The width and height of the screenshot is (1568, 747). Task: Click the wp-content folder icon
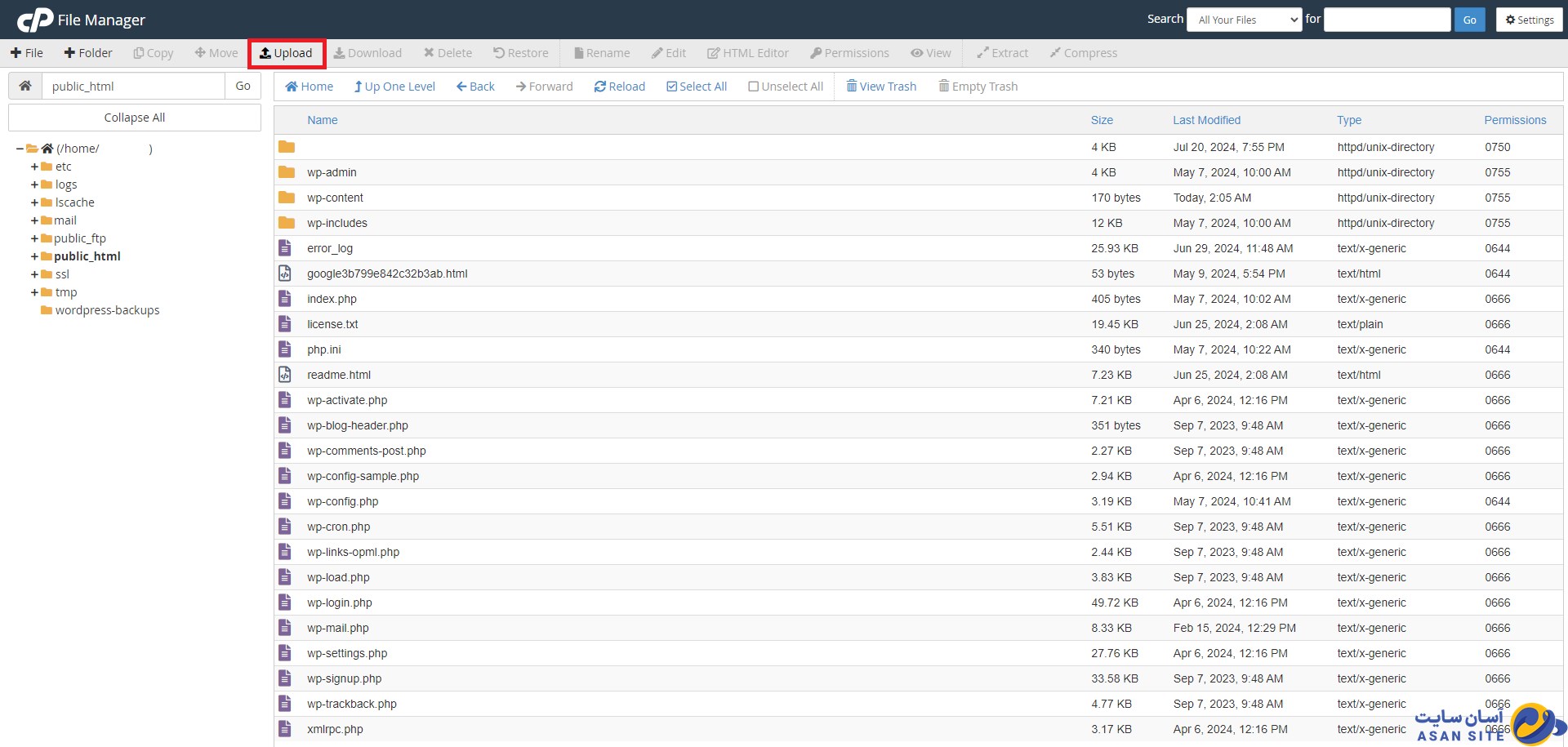286,198
